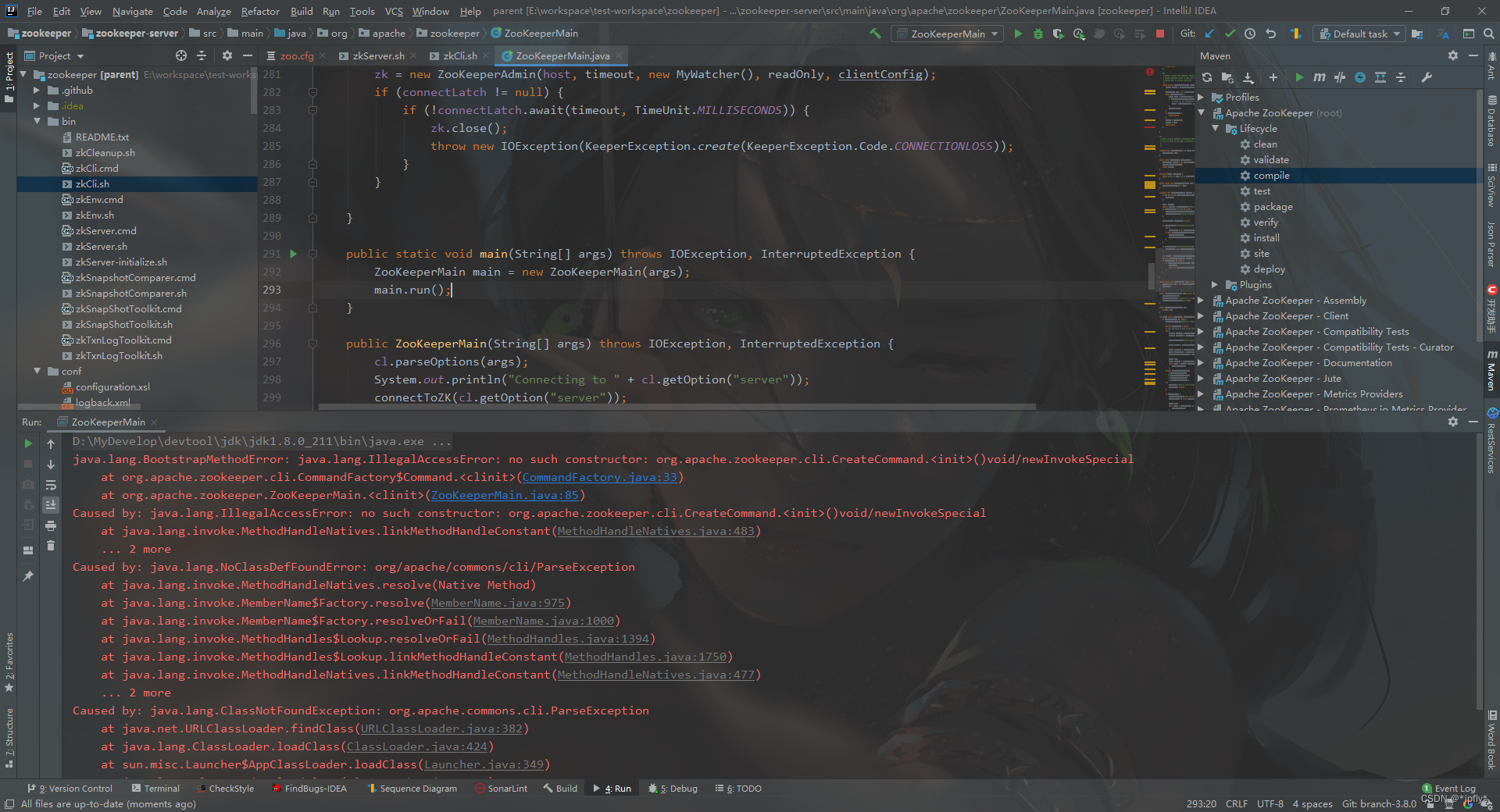Toggle Maven skip tests mode
The width and height of the screenshot is (1500, 812).
[1360, 77]
